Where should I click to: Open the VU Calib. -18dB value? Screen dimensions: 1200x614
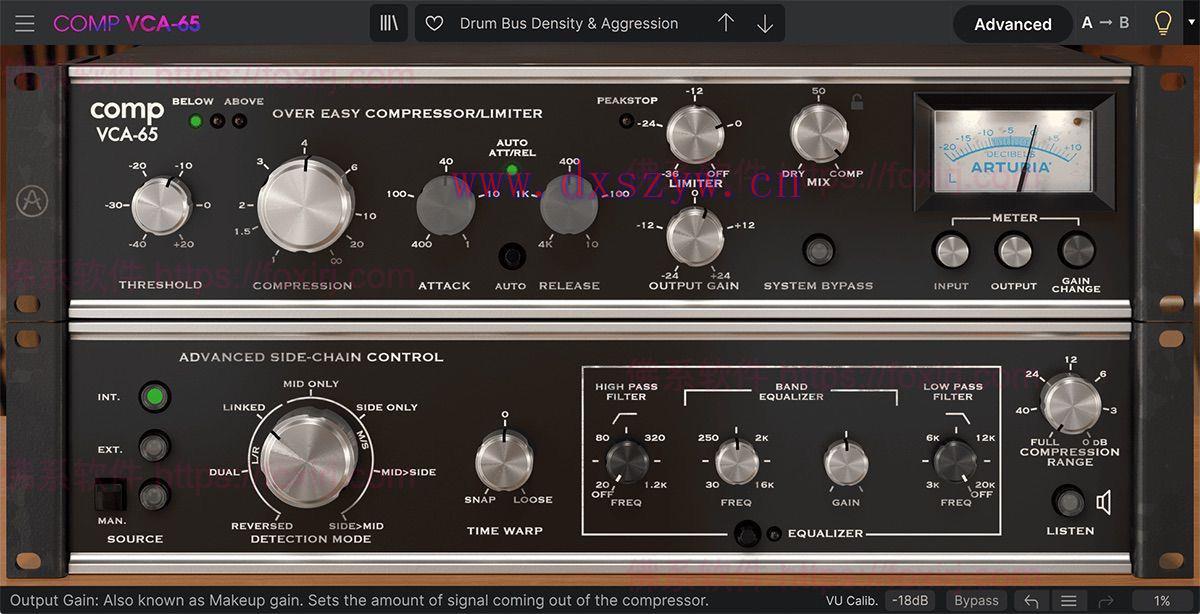point(910,600)
